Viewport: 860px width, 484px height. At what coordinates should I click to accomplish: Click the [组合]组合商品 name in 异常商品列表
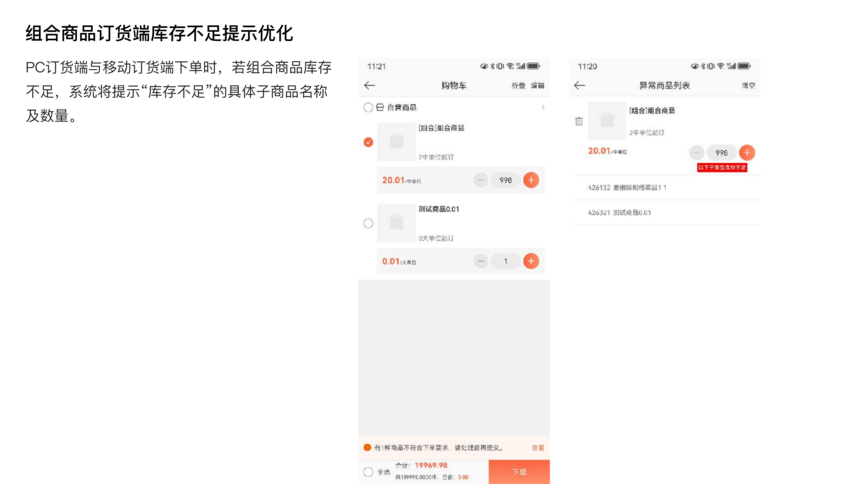[x=652, y=110]
